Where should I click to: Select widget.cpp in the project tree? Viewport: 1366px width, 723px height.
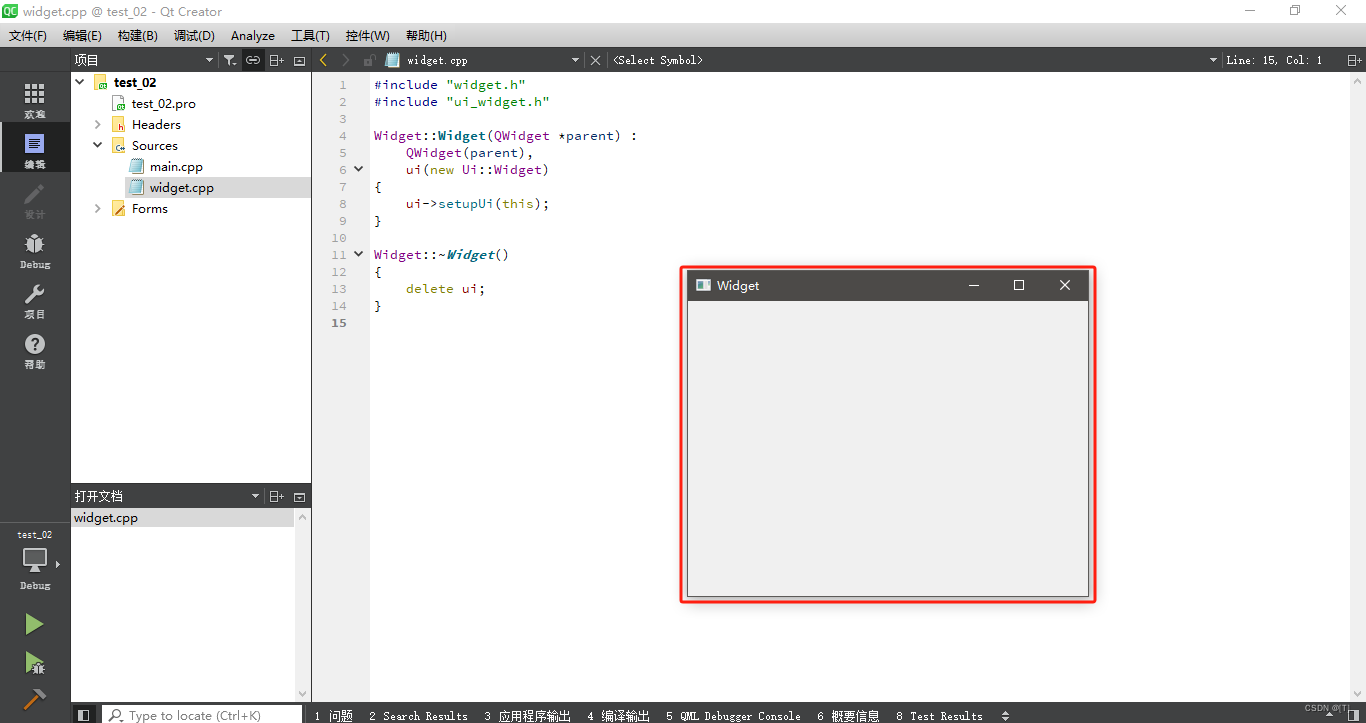click(181, 188)
